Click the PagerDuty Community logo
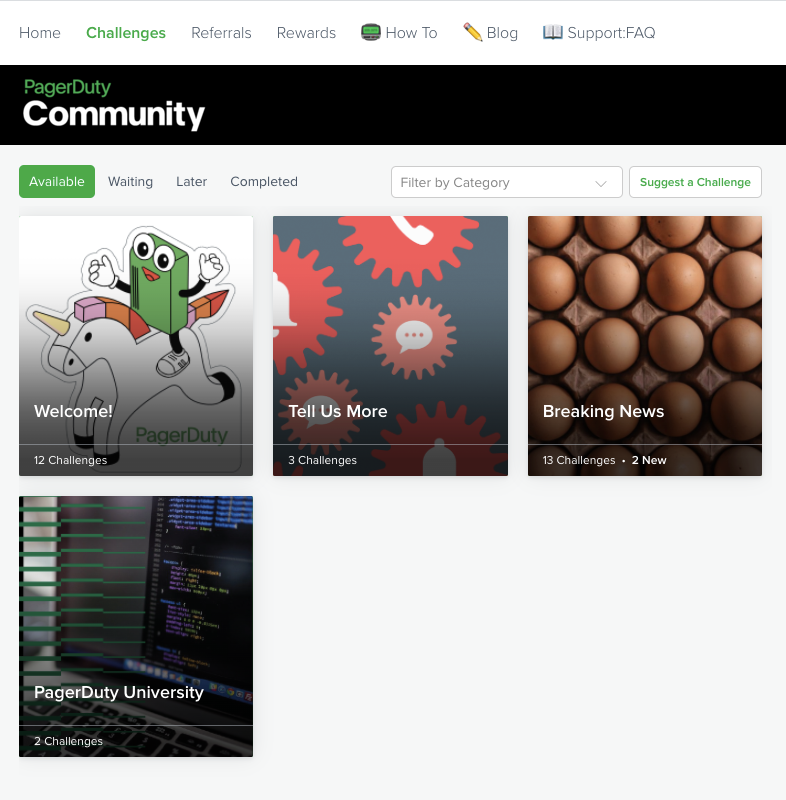The height and width of the screenshot is (800, 786). click(113, 105)
